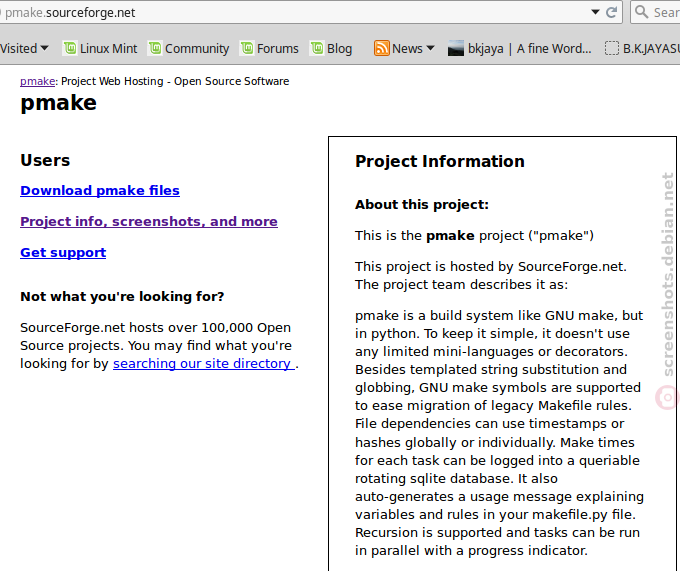Open the Community bookmark
Image resolution: width=680 pixels, height=571 pixels.
[189, 48]
